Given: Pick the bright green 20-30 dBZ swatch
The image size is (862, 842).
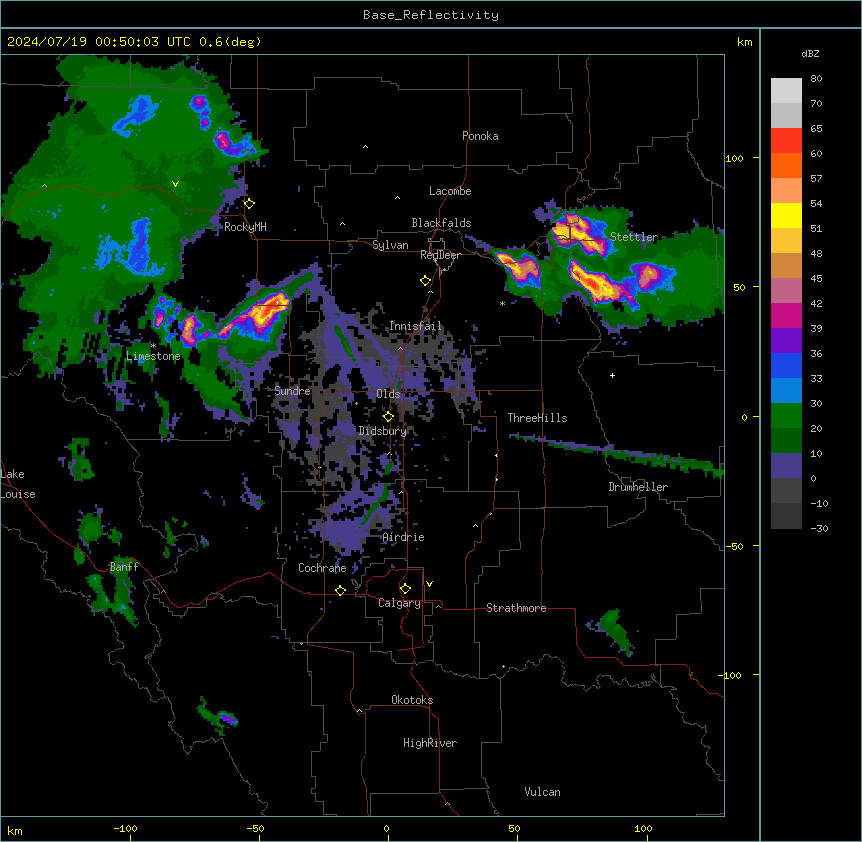Looking at the screenshot, I should pyautogui.click(x=786, y=416).
